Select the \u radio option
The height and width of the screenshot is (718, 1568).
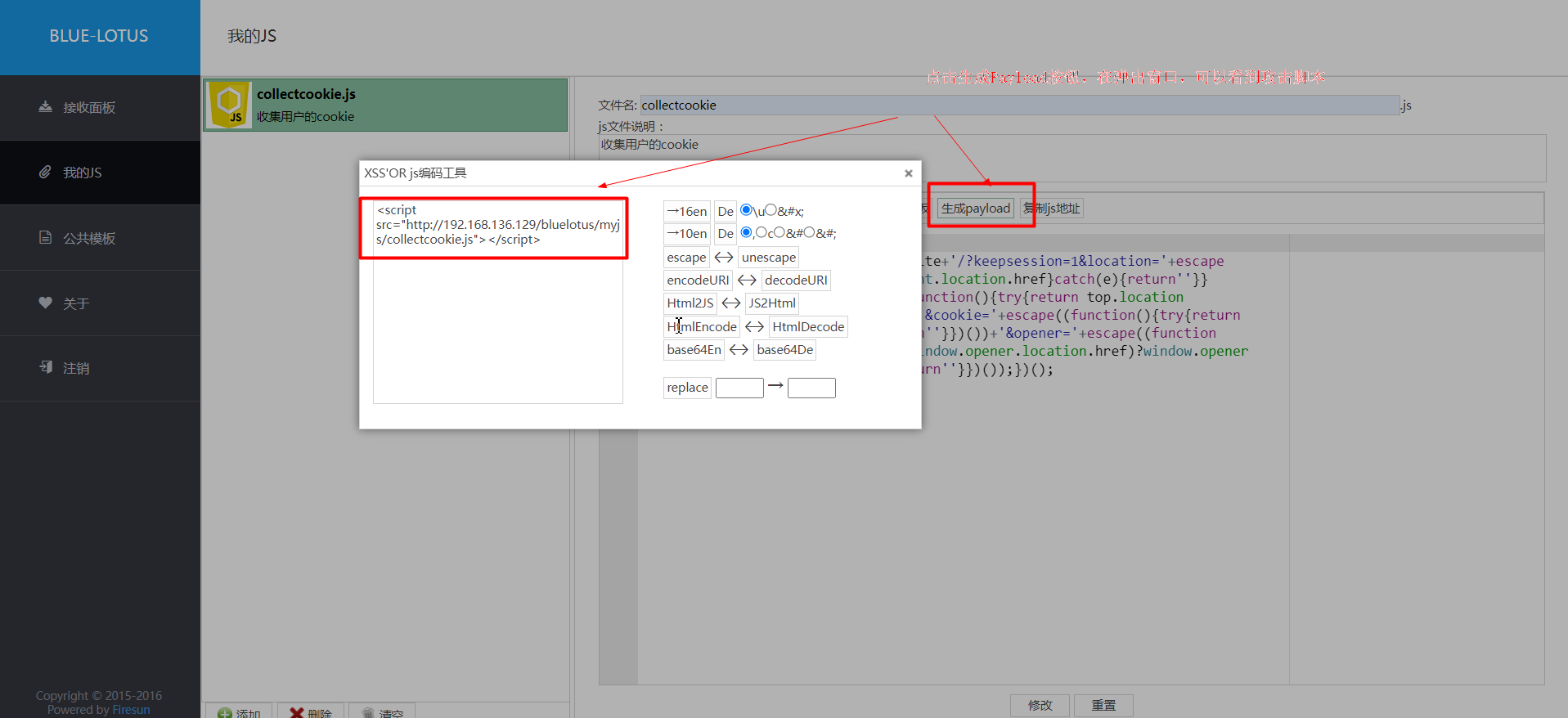click(x=746, y=210)
